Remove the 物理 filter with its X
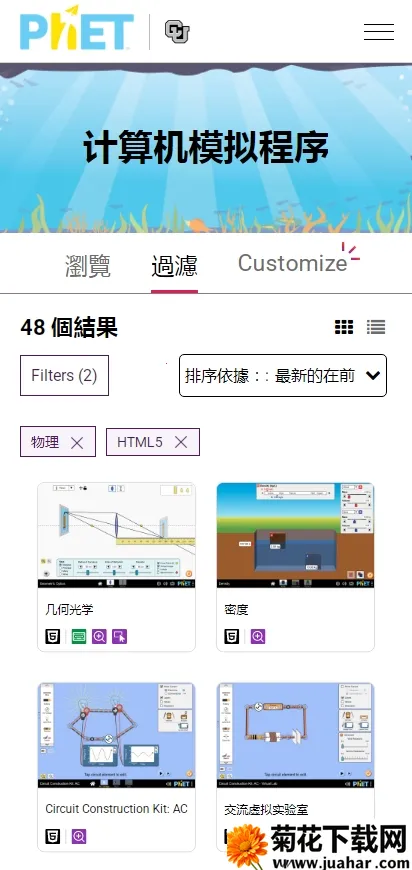 77,442
